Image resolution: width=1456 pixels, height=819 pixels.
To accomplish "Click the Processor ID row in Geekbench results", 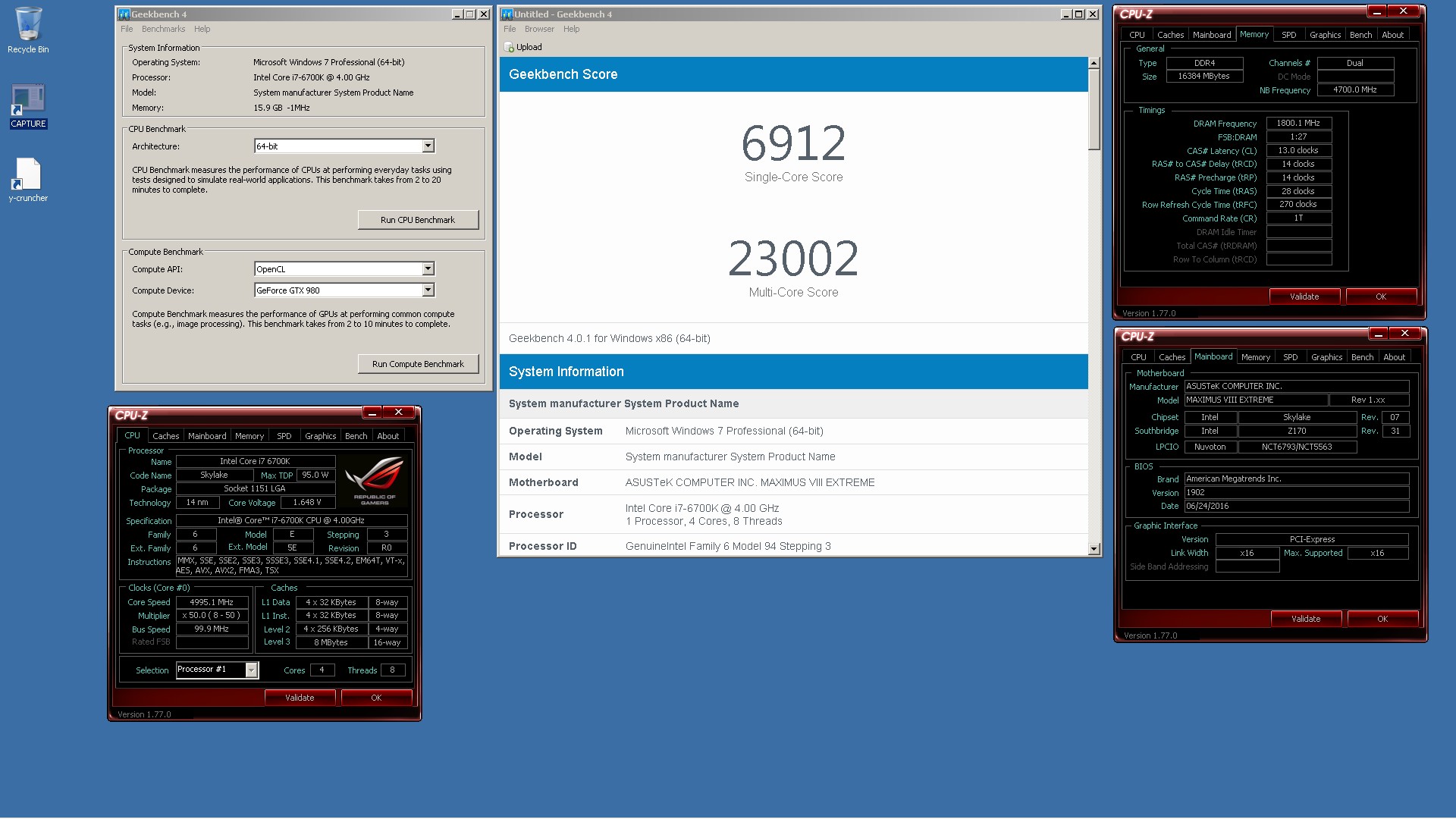I will (793, 546).
